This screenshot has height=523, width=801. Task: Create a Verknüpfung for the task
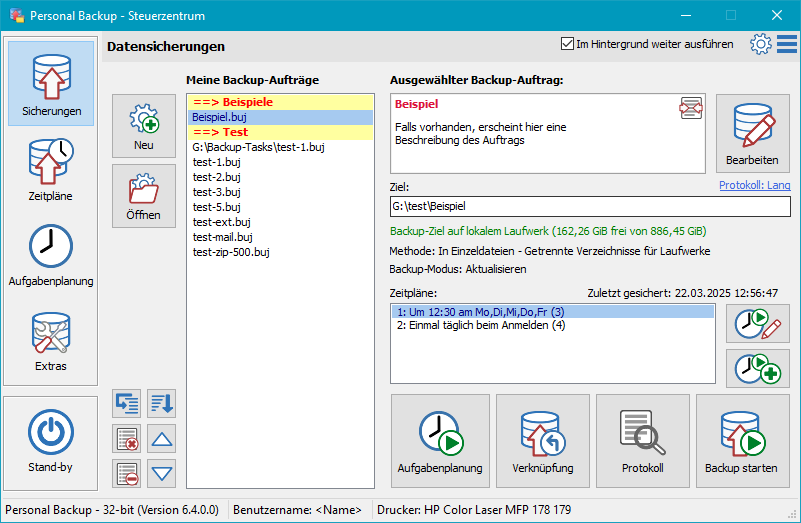543,441
